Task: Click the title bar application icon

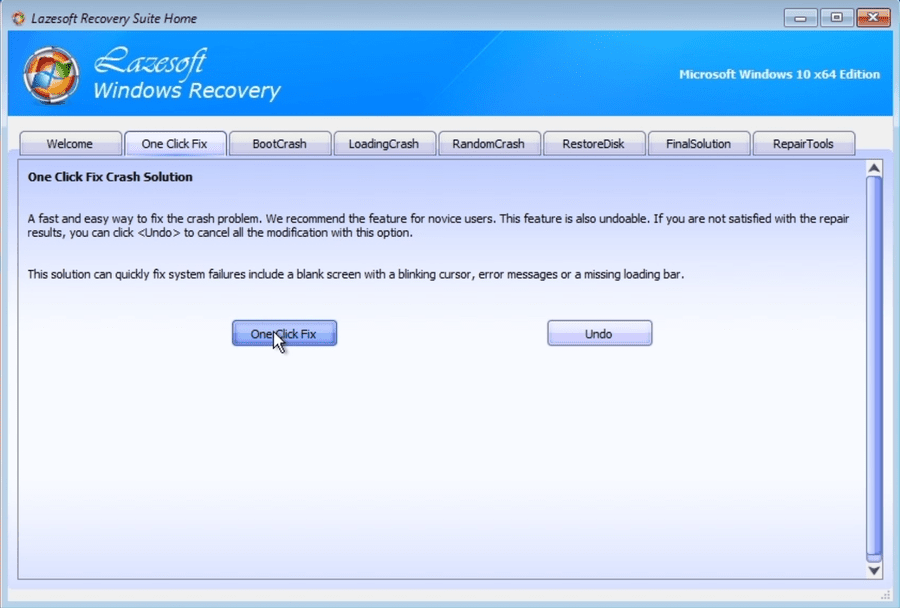Action: pos(18,18)
